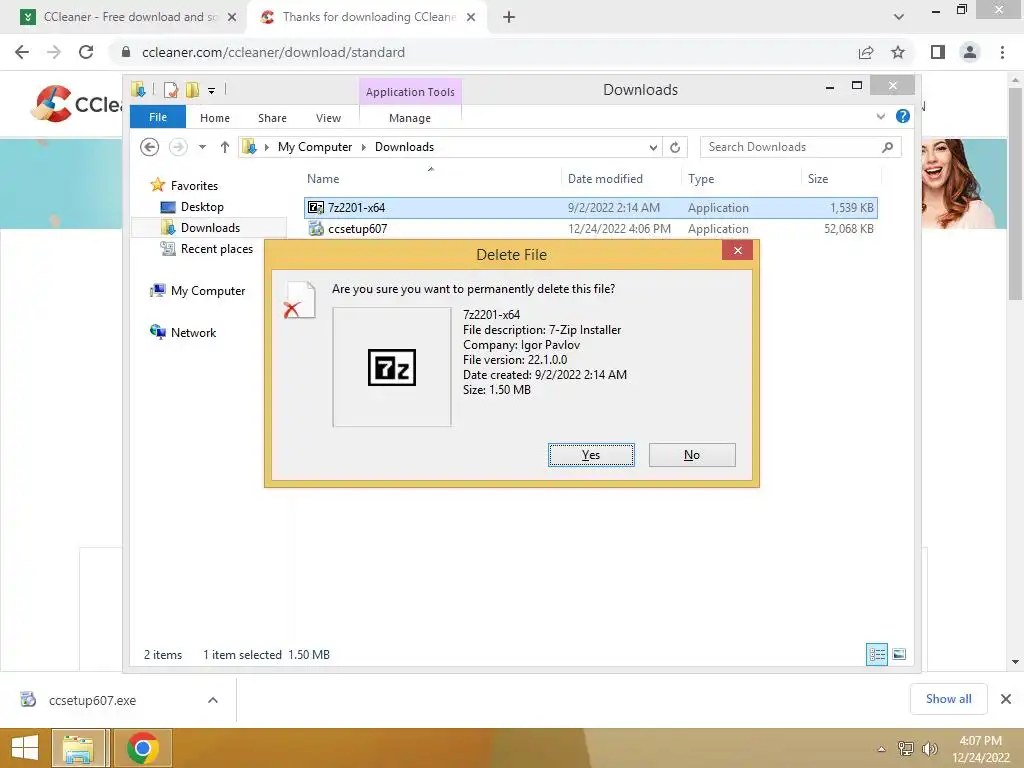Viewport: 1024px width, 768px height.
Task: Select Network in navigation pane
Action: coord(193,332)
